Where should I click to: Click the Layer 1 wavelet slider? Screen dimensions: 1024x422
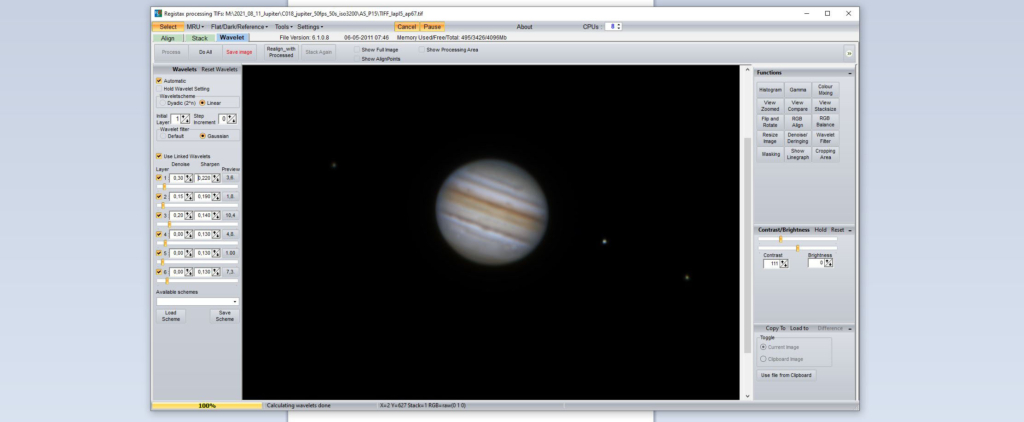pyautogui.click(x=197, y=187)
